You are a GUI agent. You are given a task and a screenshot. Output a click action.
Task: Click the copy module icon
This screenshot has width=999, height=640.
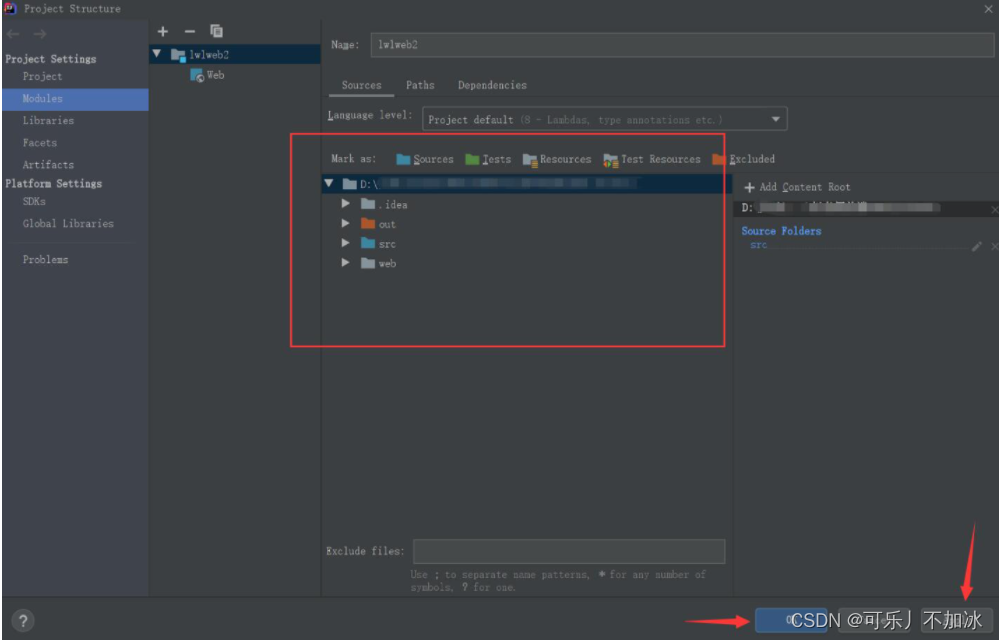217,31
